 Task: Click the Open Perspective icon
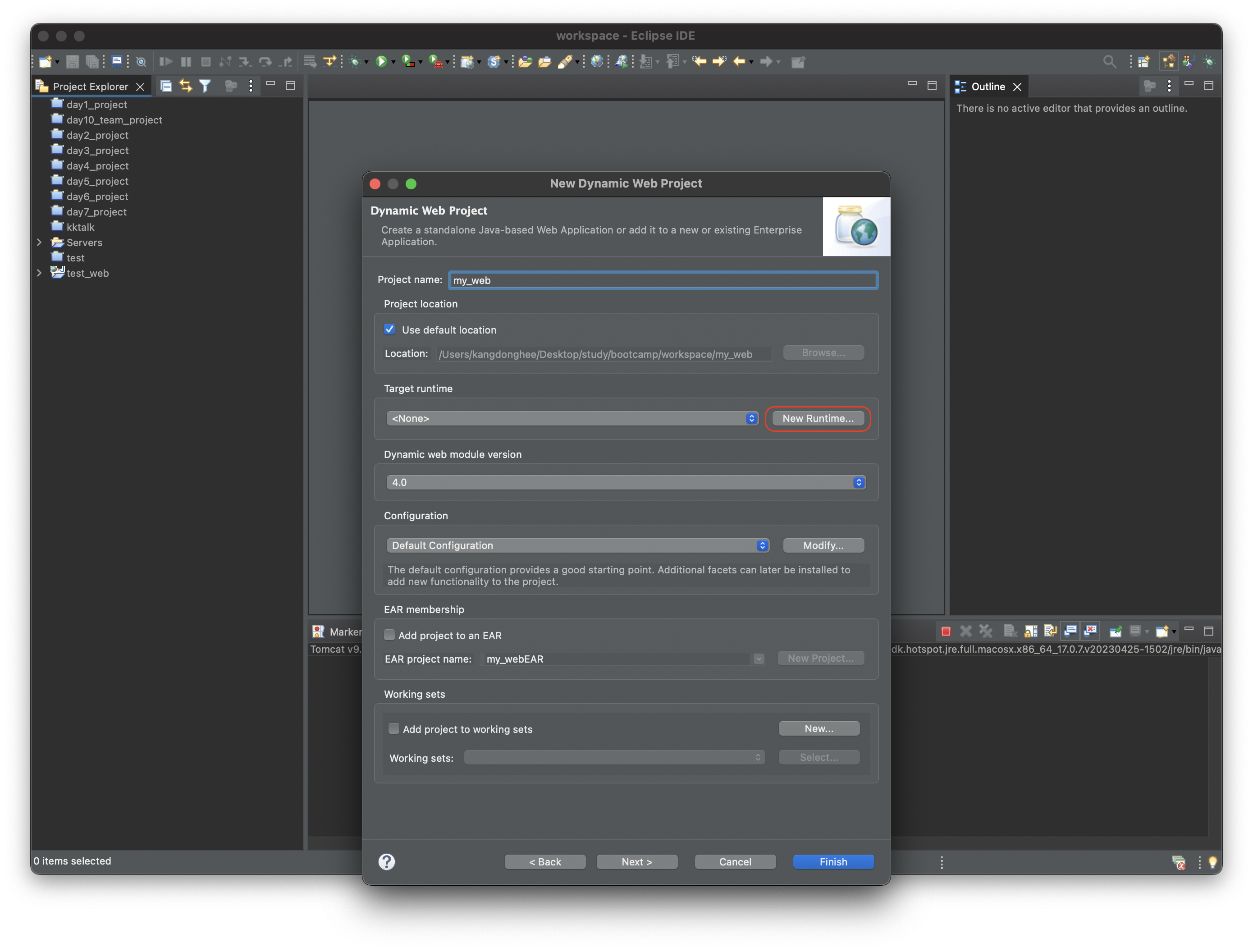1143,62
